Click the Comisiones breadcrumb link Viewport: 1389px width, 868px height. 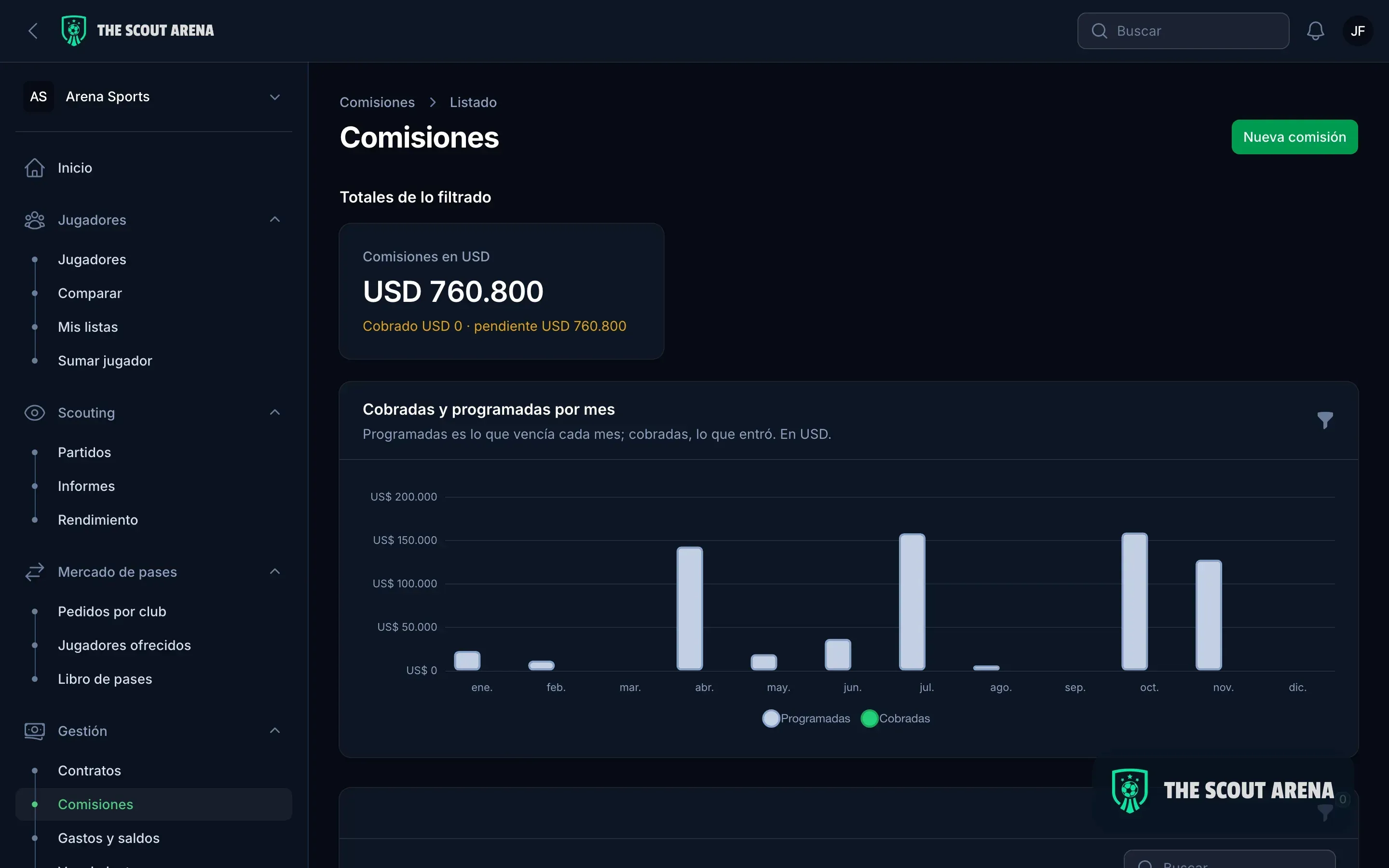(x=377, y=102)
